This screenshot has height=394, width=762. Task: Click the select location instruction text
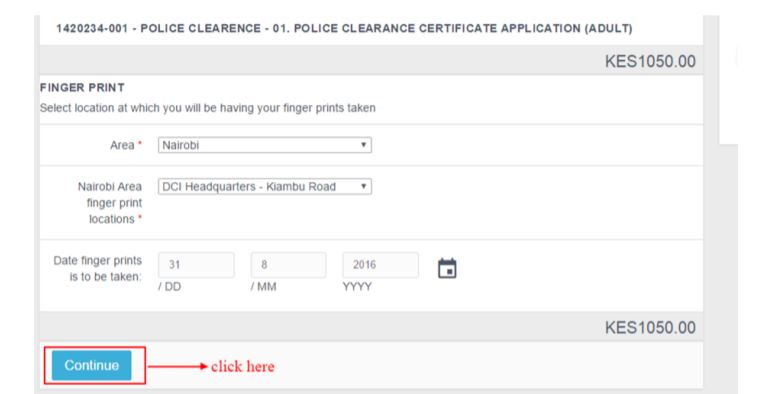[x=208, y=108]
